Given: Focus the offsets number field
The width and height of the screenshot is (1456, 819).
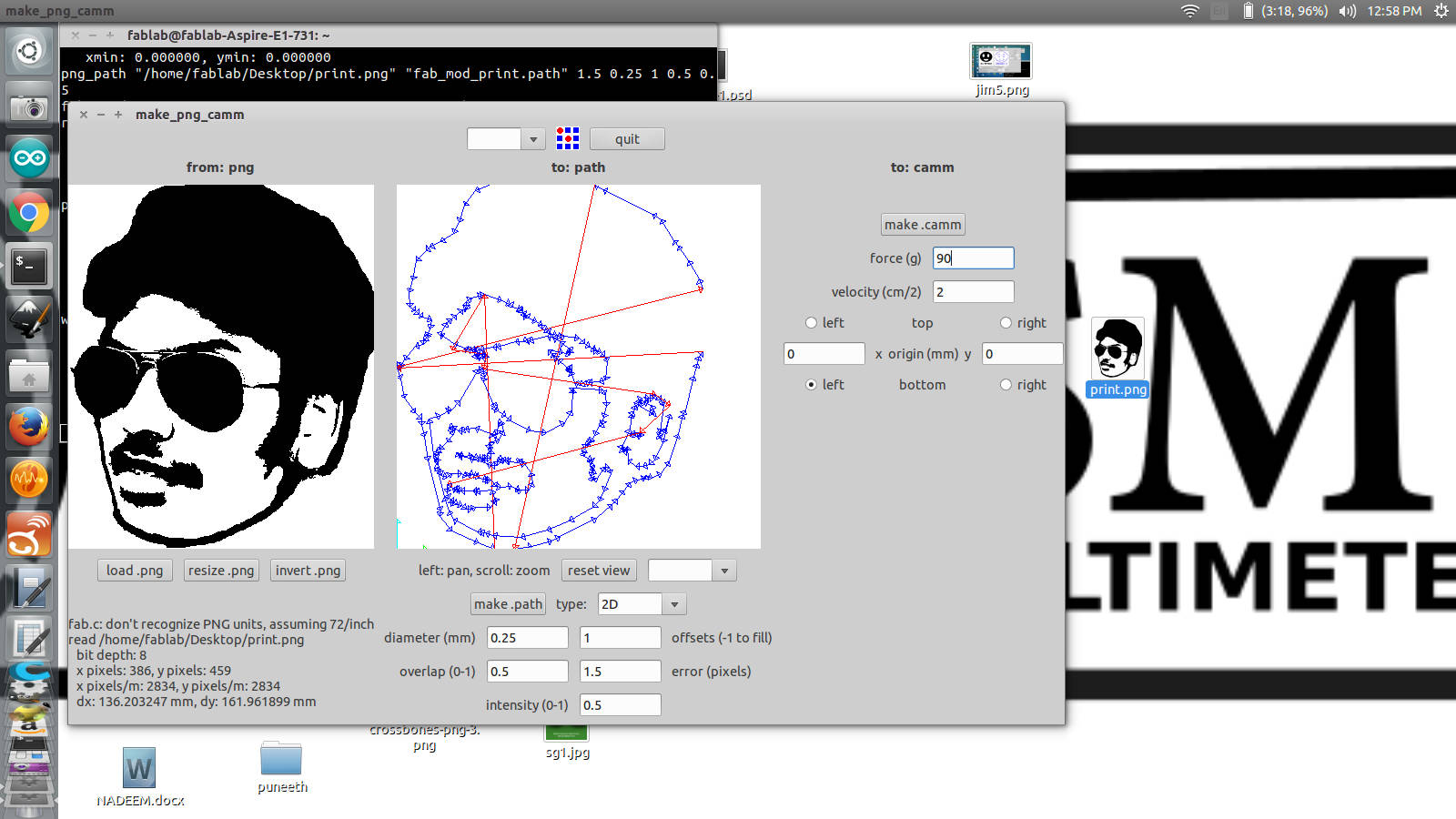Looking at the screenshot, I should (621, 638).
